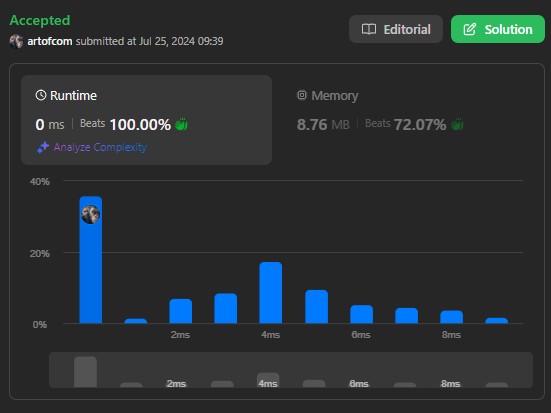
Task: Click clapping hands icon beside 72.07%
Action: pos(457,124)
